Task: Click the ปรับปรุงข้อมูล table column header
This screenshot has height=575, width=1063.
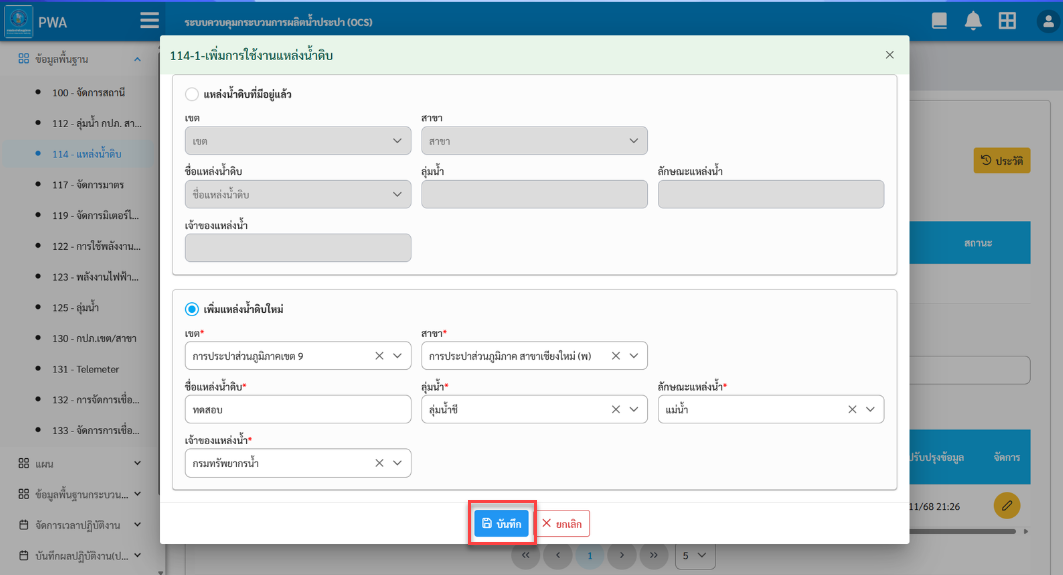Action: (x=937, y=457)
